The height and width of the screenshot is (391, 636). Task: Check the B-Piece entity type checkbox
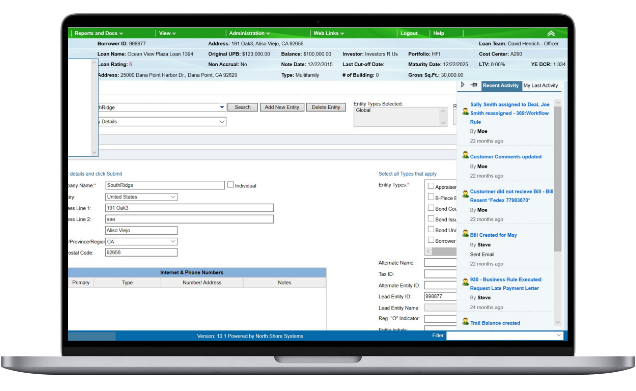coord(431,197)
